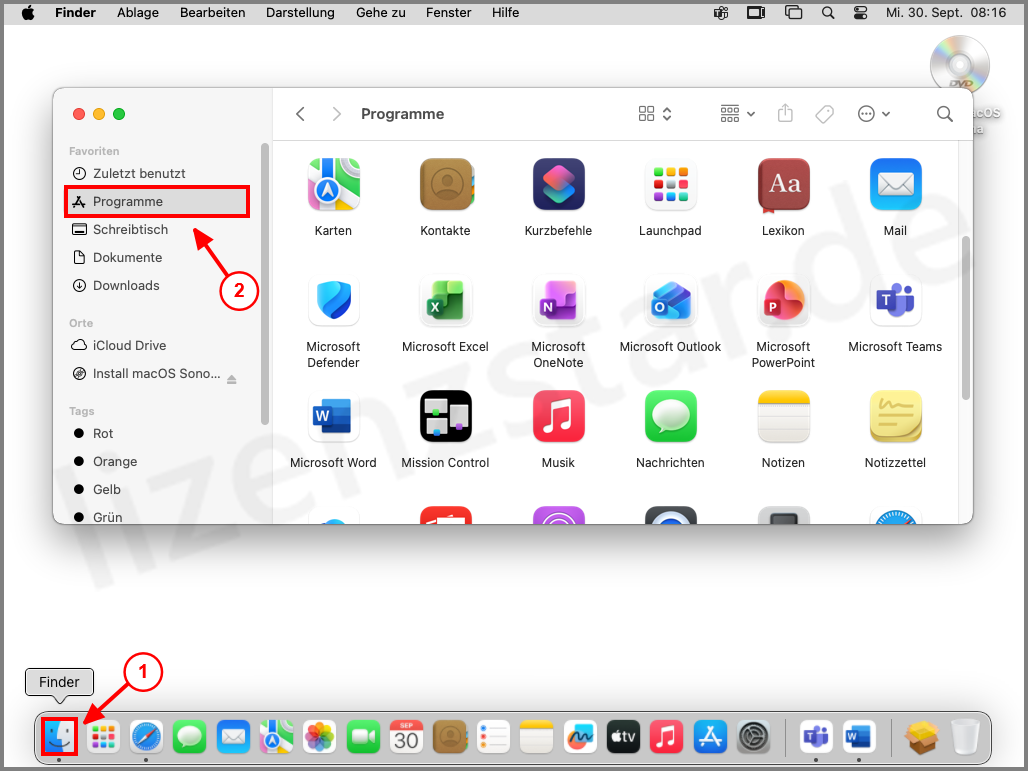Open Safari from the Dock
The width and height of the screenshot is (1028, 772).
[x=146, y=737]
